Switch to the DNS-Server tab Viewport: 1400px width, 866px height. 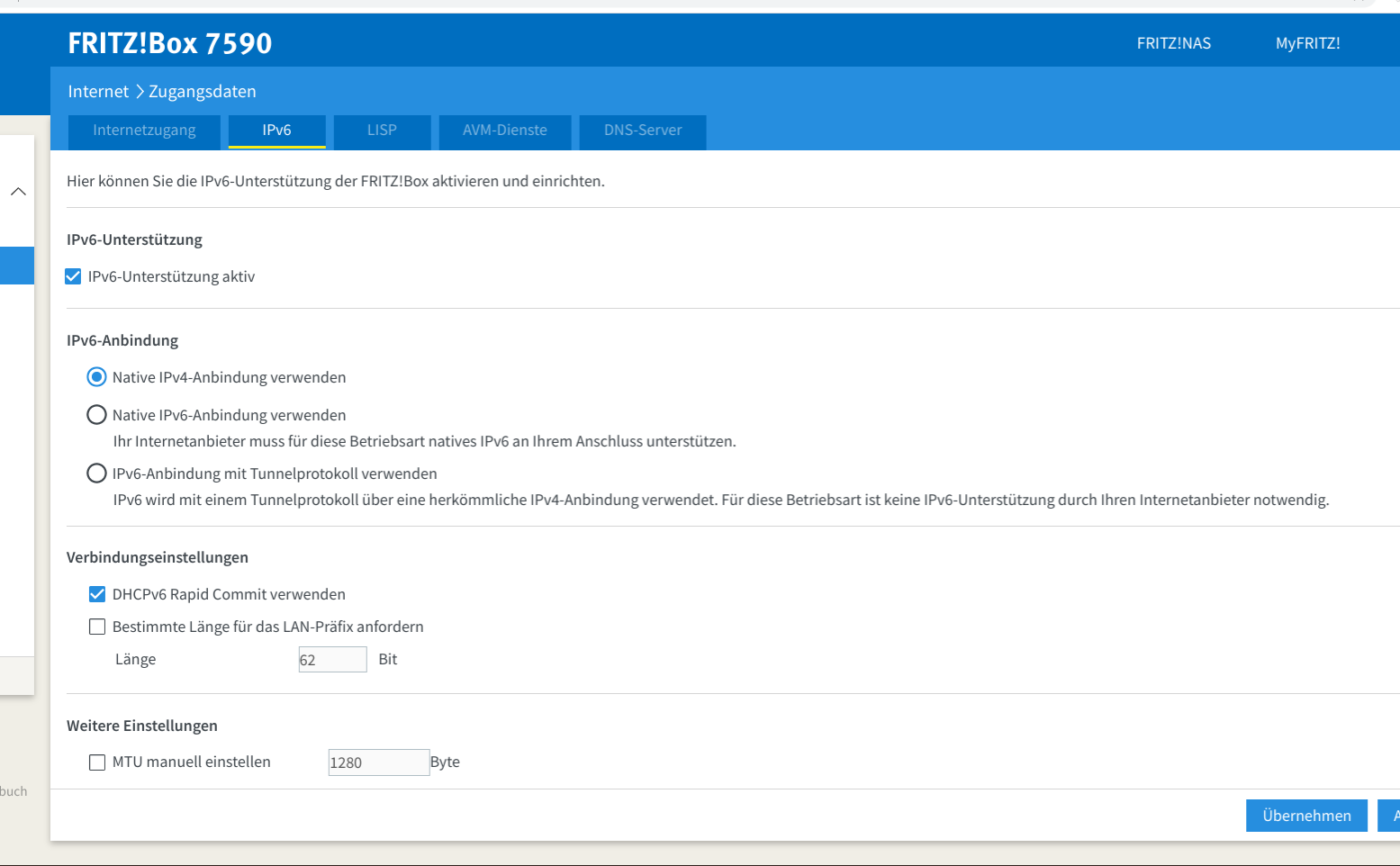click(643, 131)
